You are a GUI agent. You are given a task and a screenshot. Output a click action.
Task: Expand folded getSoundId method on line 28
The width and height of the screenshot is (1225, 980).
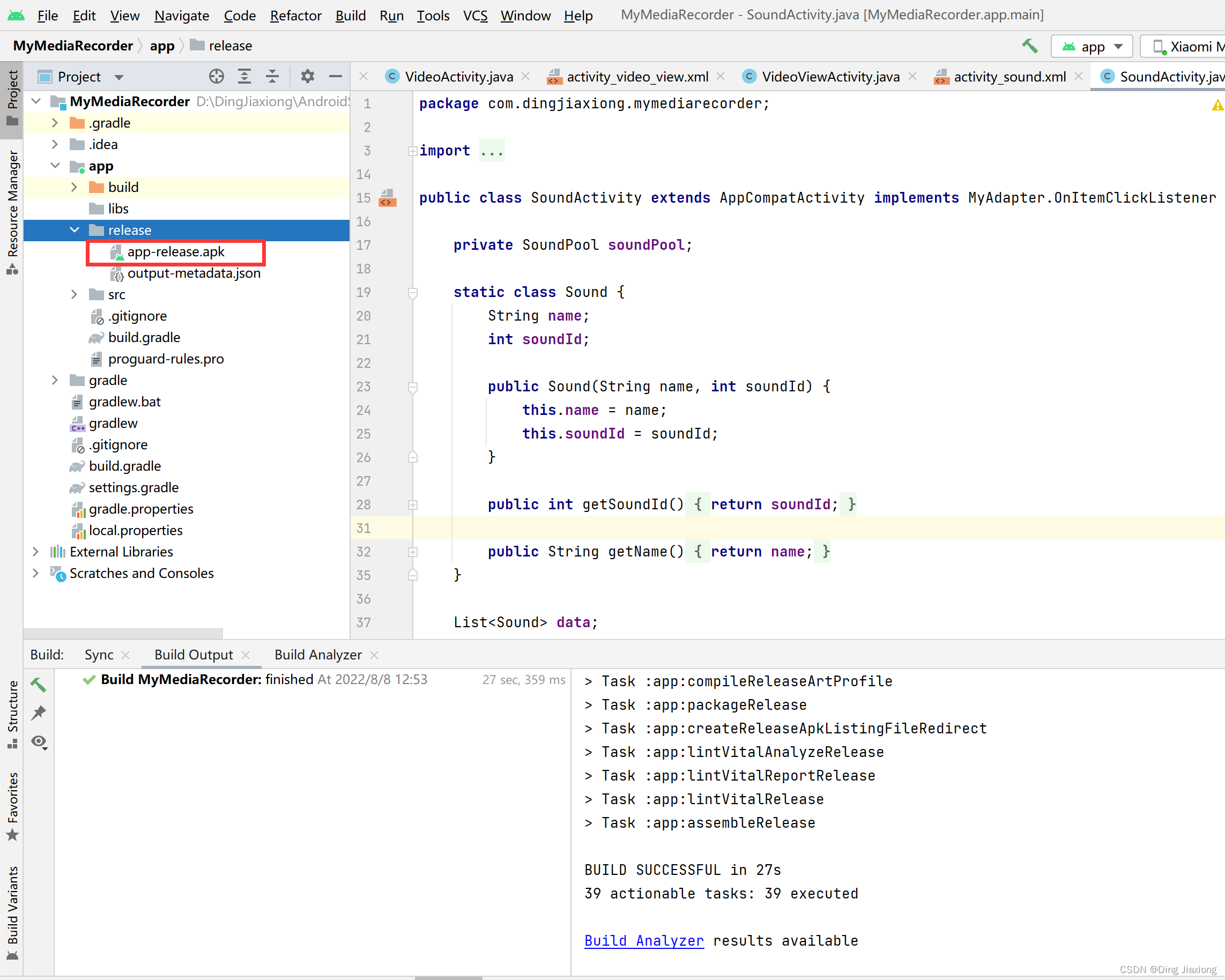(413, 504)
